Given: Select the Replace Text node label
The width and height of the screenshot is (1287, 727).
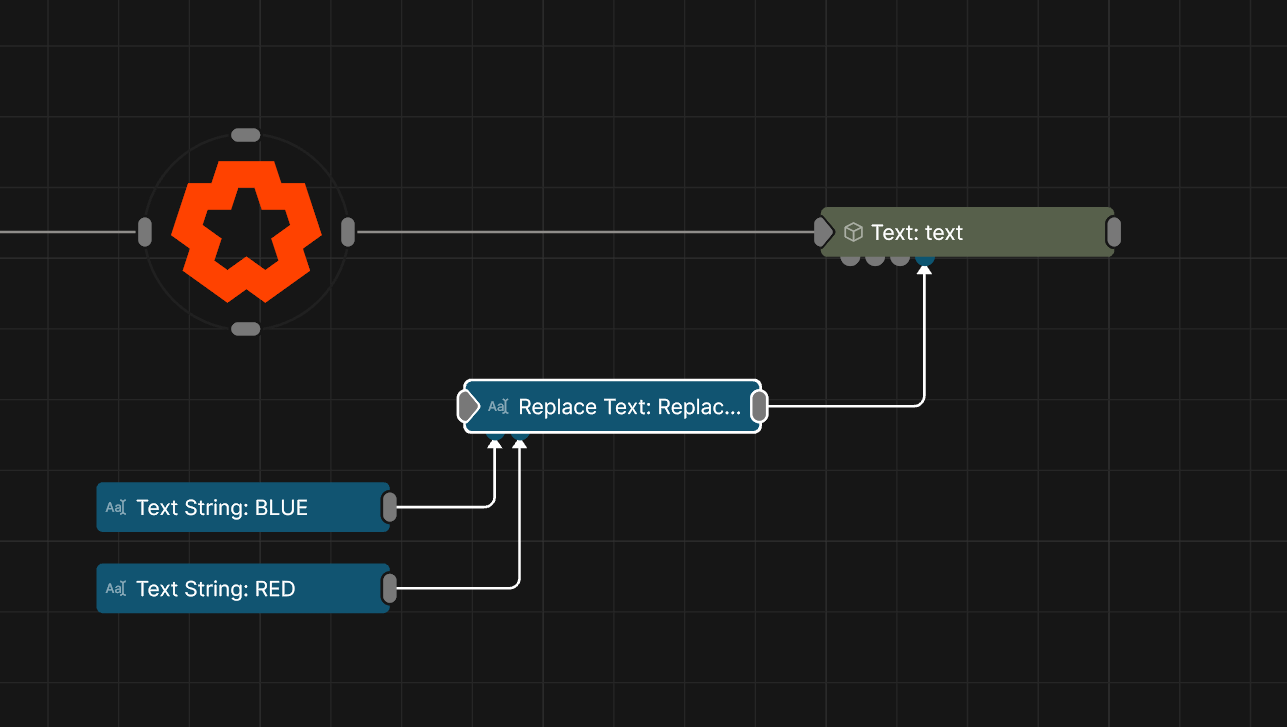Looking at the screenshot, I should [630, 407].
